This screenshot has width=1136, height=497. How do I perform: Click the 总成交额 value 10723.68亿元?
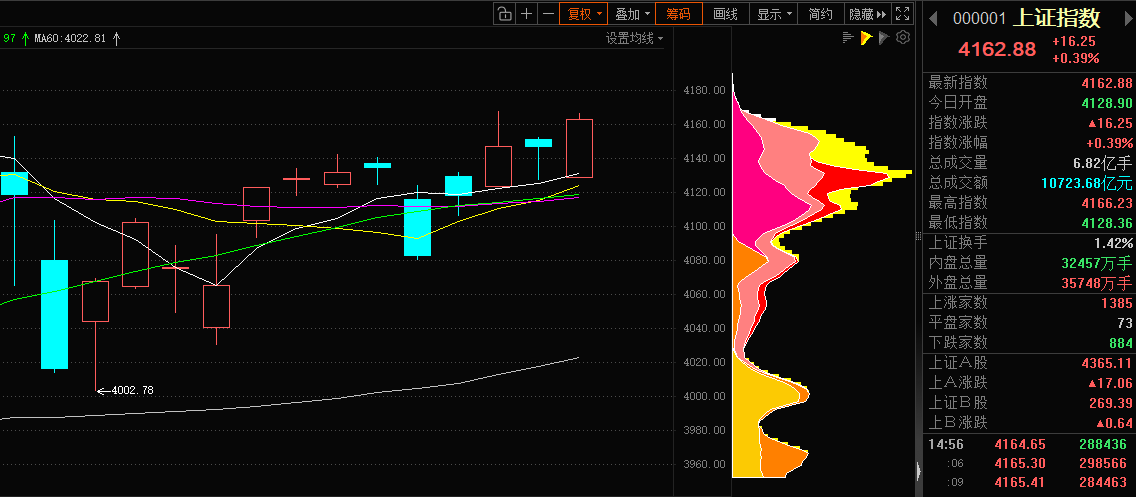coord(1087,183)
